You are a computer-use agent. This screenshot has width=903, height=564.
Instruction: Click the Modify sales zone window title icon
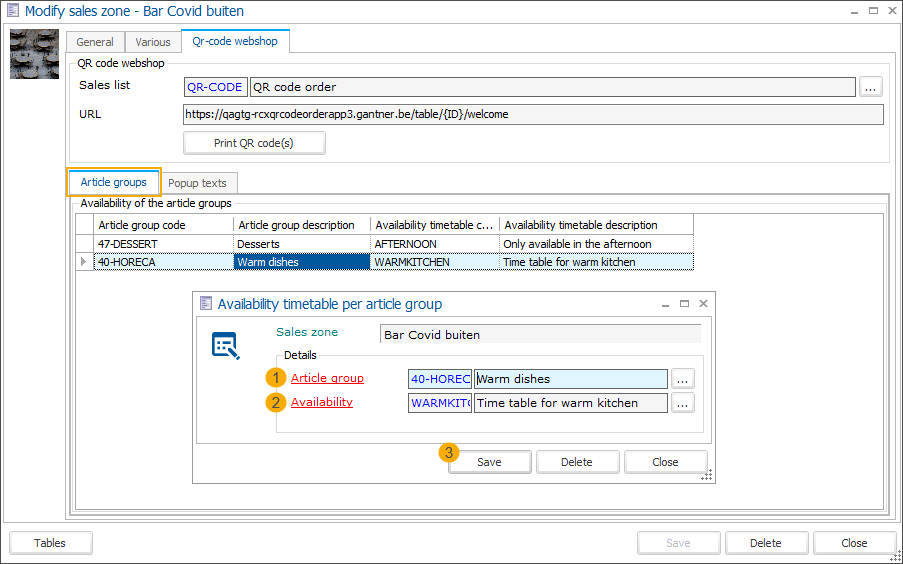pos(12,11)
